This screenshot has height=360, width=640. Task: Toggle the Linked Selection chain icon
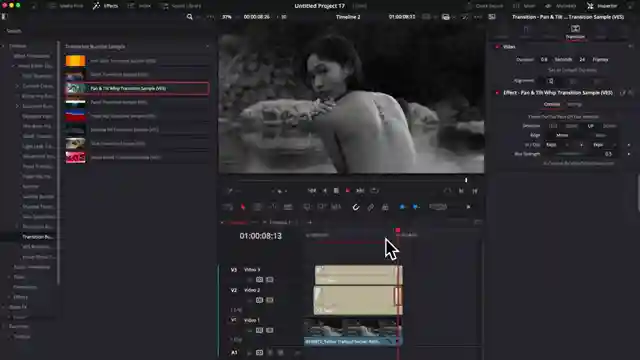(370, 207)
